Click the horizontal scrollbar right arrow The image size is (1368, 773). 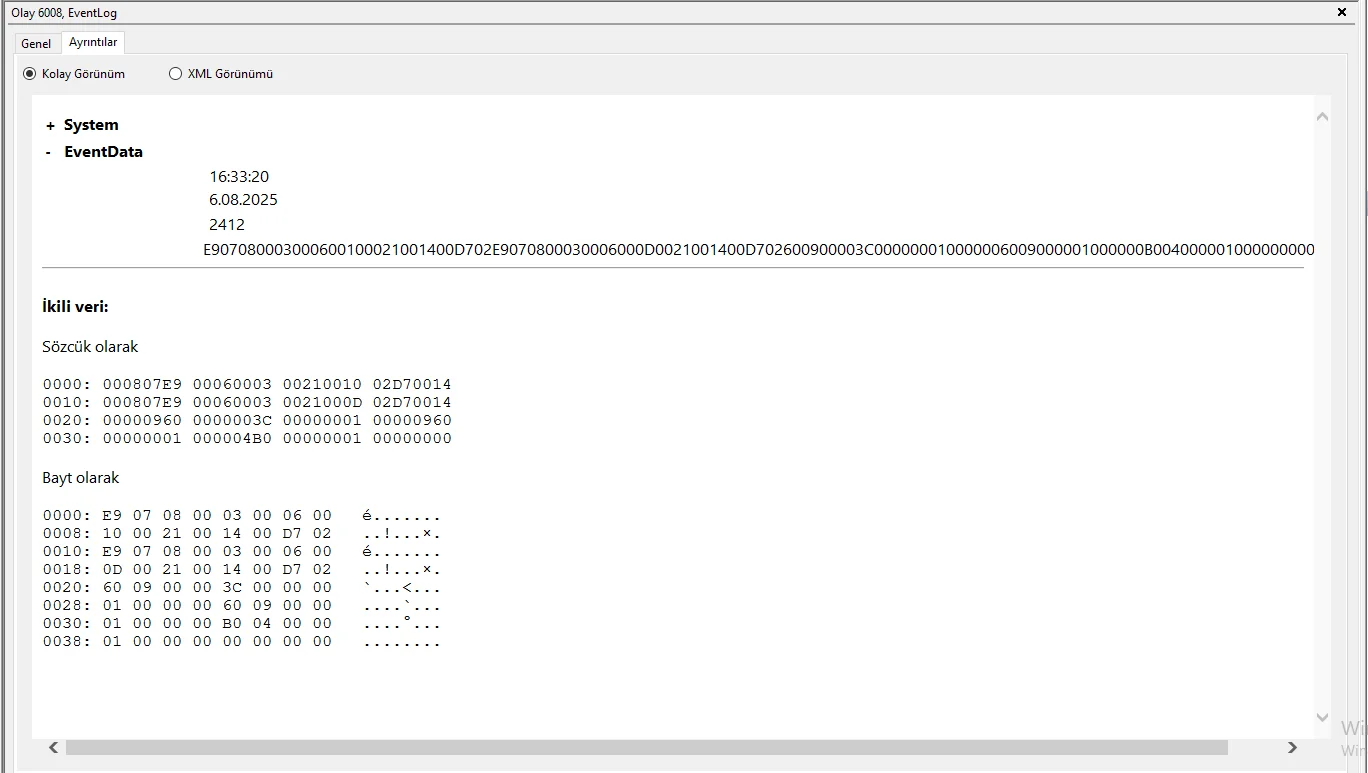coord(1292,747)
